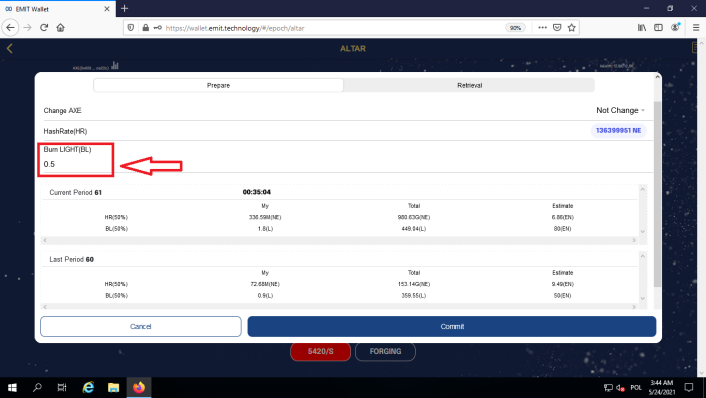The height and width of the screenshot is (398, 706).
Task: Open the browser home page
Action: (60, 27)
